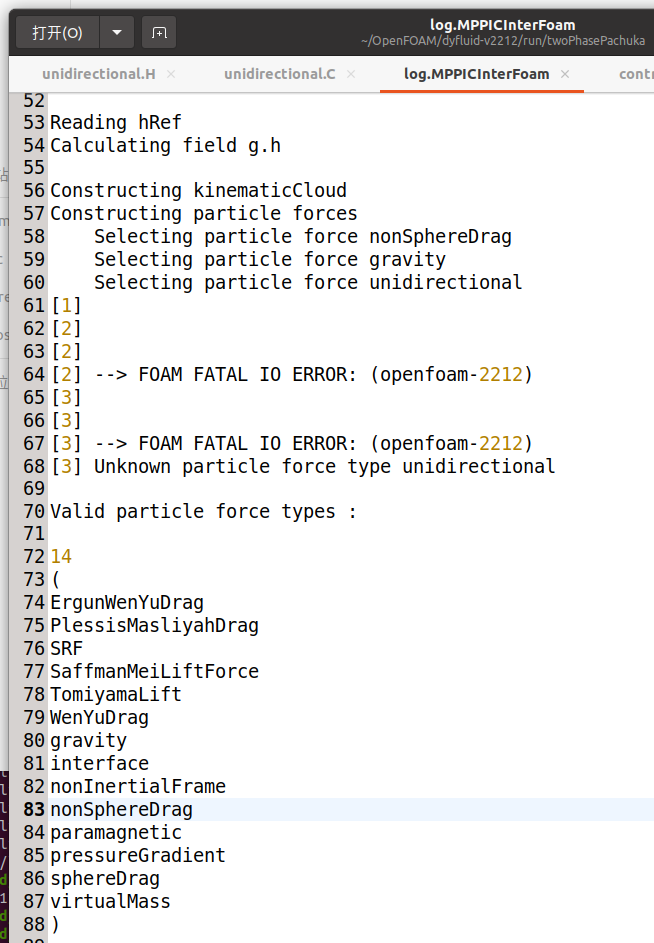
Task: Click the new document icon
Action: 160,33
